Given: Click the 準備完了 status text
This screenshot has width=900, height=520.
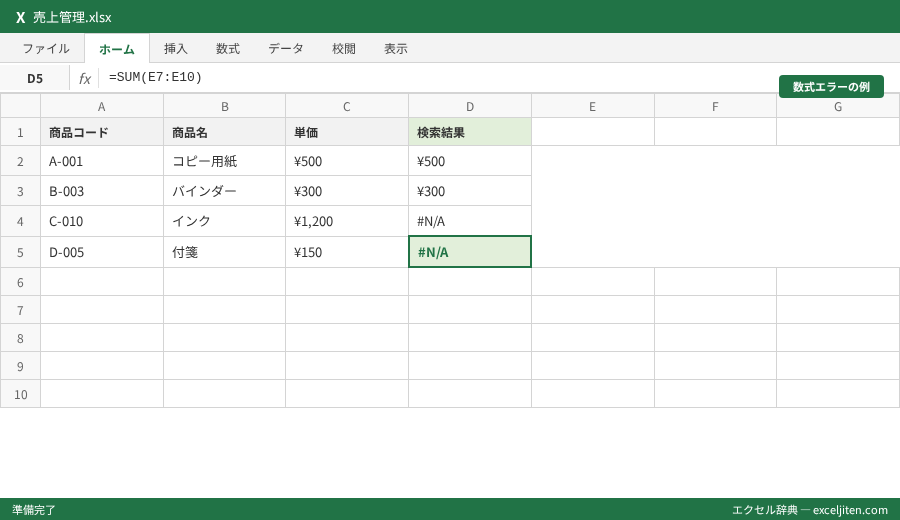Looking at the screenshot, I should pos(34,510).
